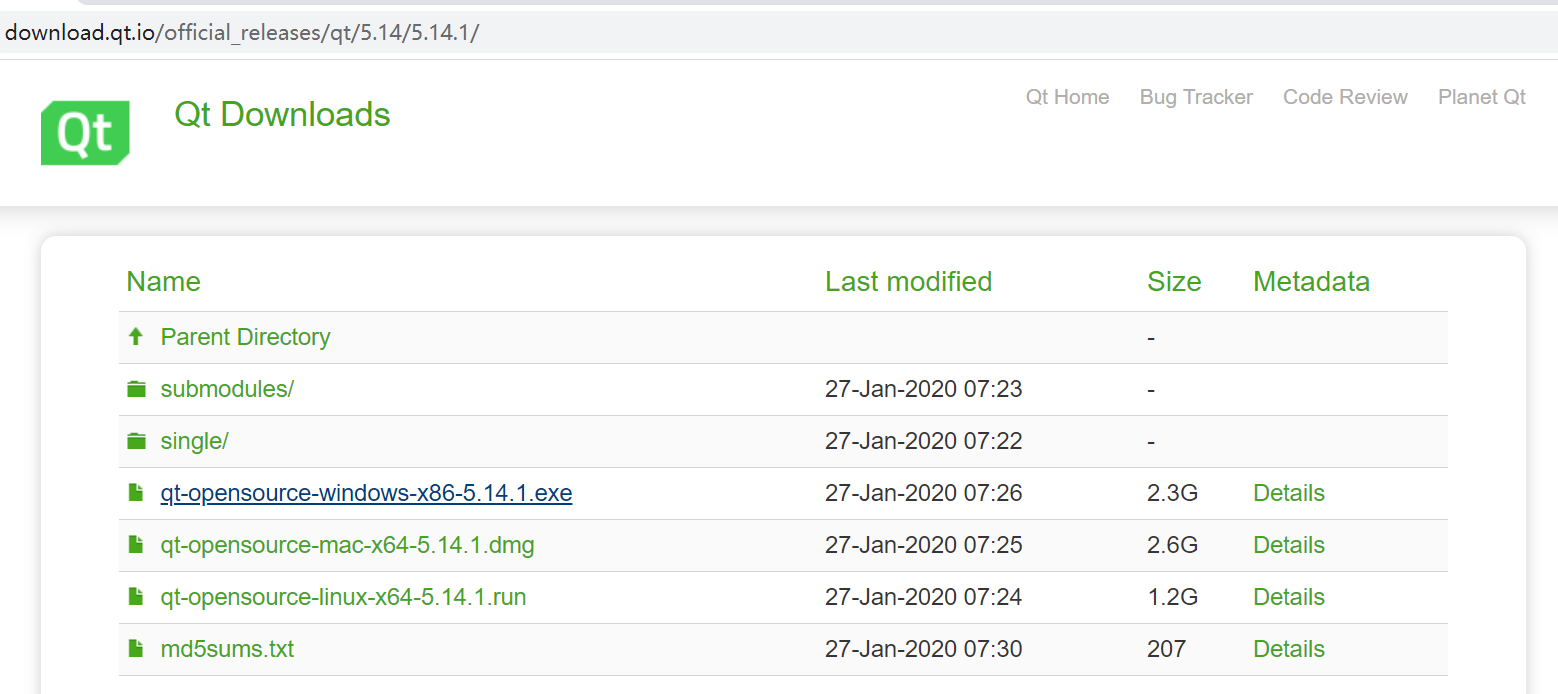
Task: Download qt-opensource-mac-x64-5.14.1.dmg
Action: click(x=347, y=545)
